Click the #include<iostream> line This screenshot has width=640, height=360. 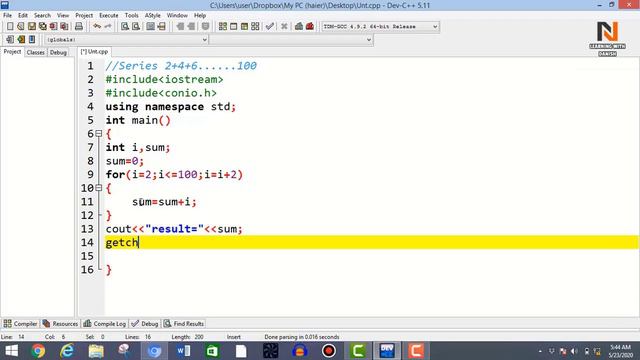(x=164, y=79)
